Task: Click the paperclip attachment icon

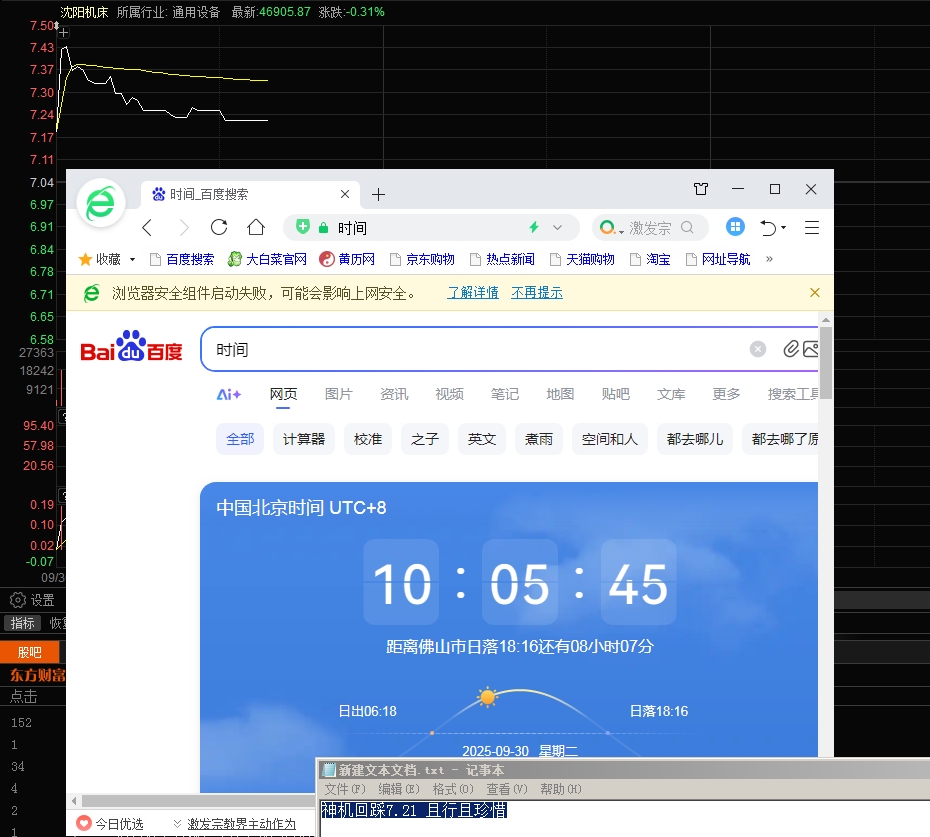Action: coord(790,349)
